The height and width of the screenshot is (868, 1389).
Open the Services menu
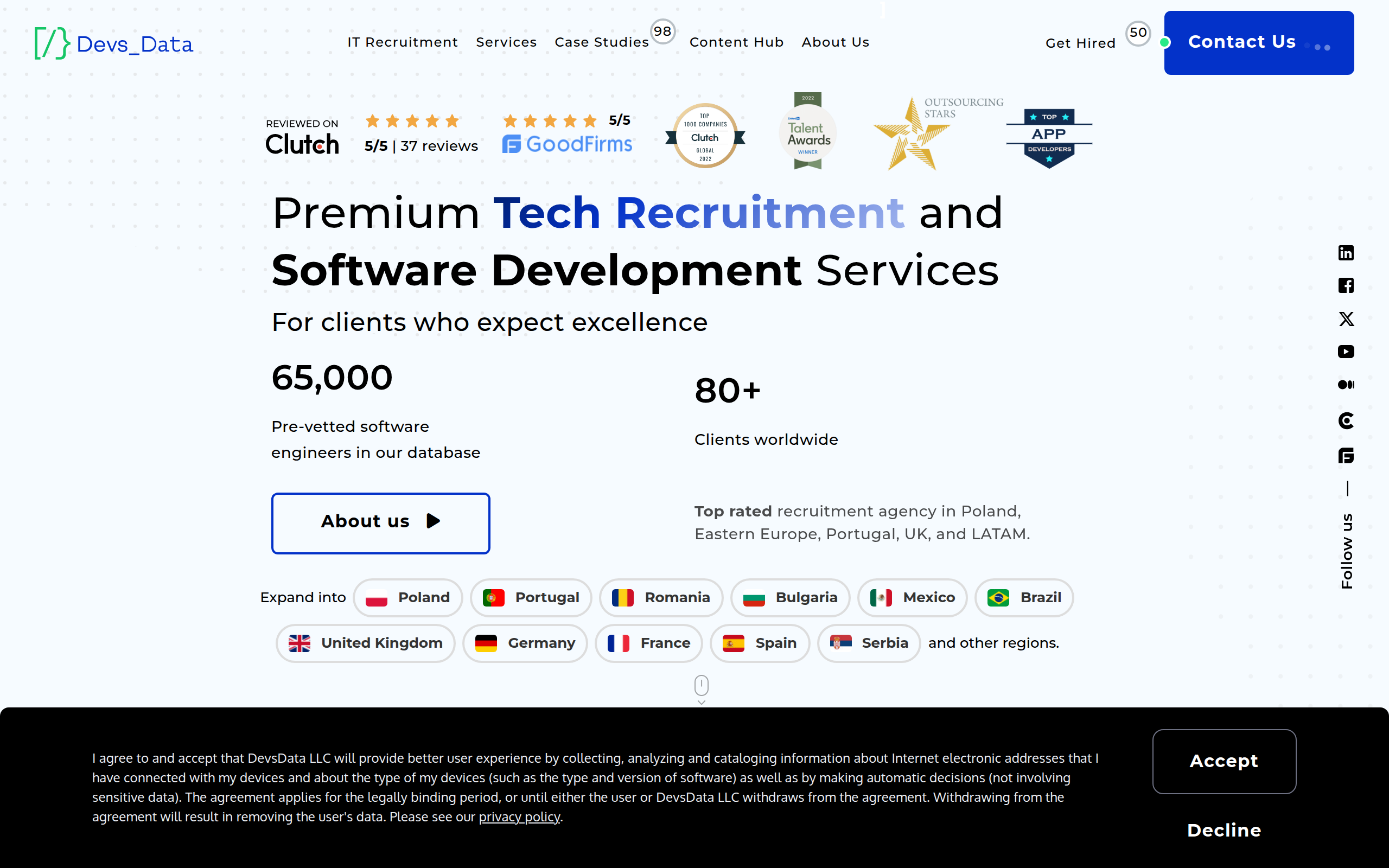[x=506, y=42]
